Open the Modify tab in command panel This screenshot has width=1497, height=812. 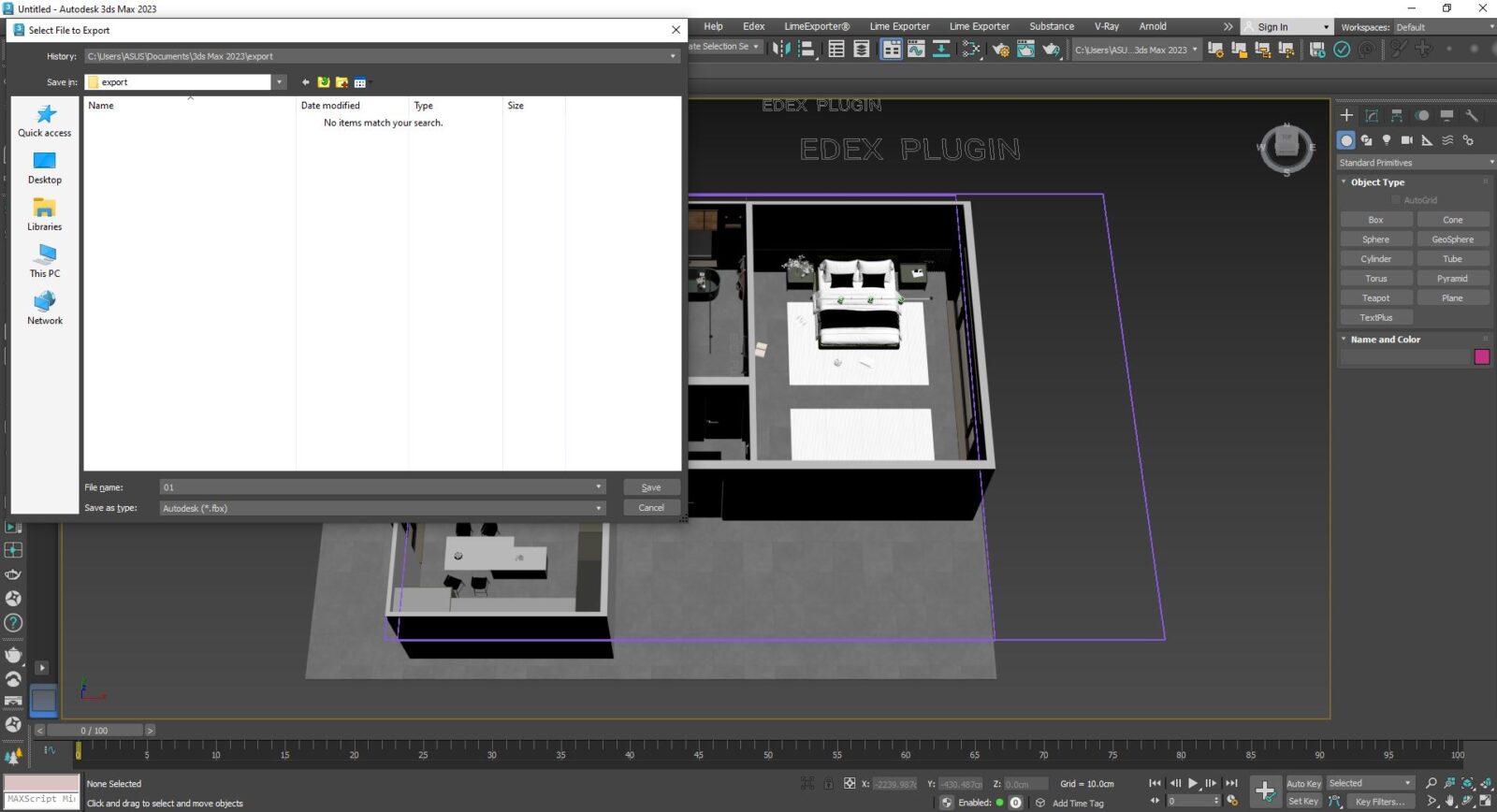(x=1372, y=115)
